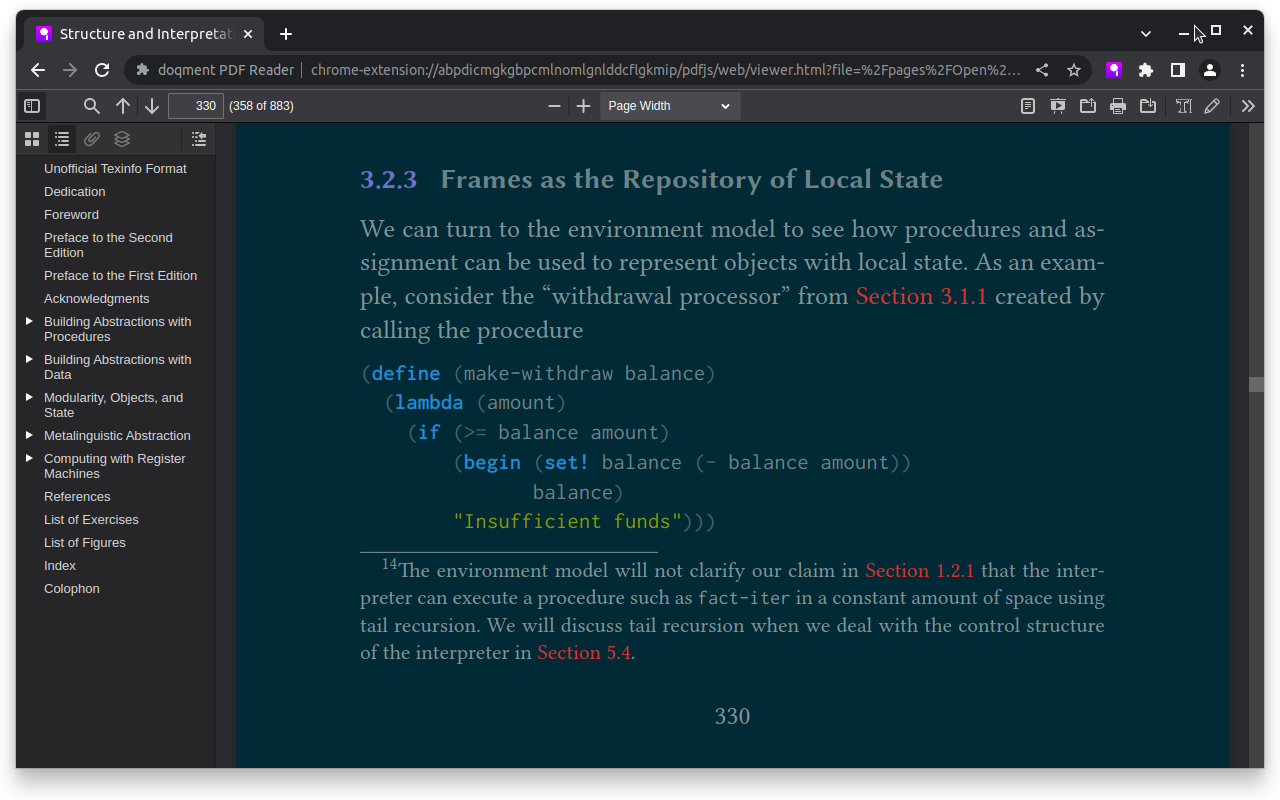
Task: Switch sidebar to thumbnails view
Action: (x=32, y=139)
